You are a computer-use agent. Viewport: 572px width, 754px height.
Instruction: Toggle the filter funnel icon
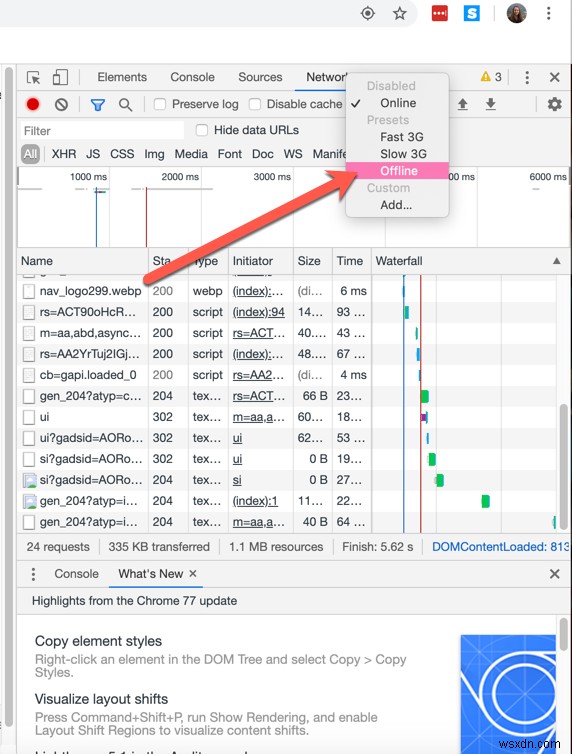click(98, 104)
